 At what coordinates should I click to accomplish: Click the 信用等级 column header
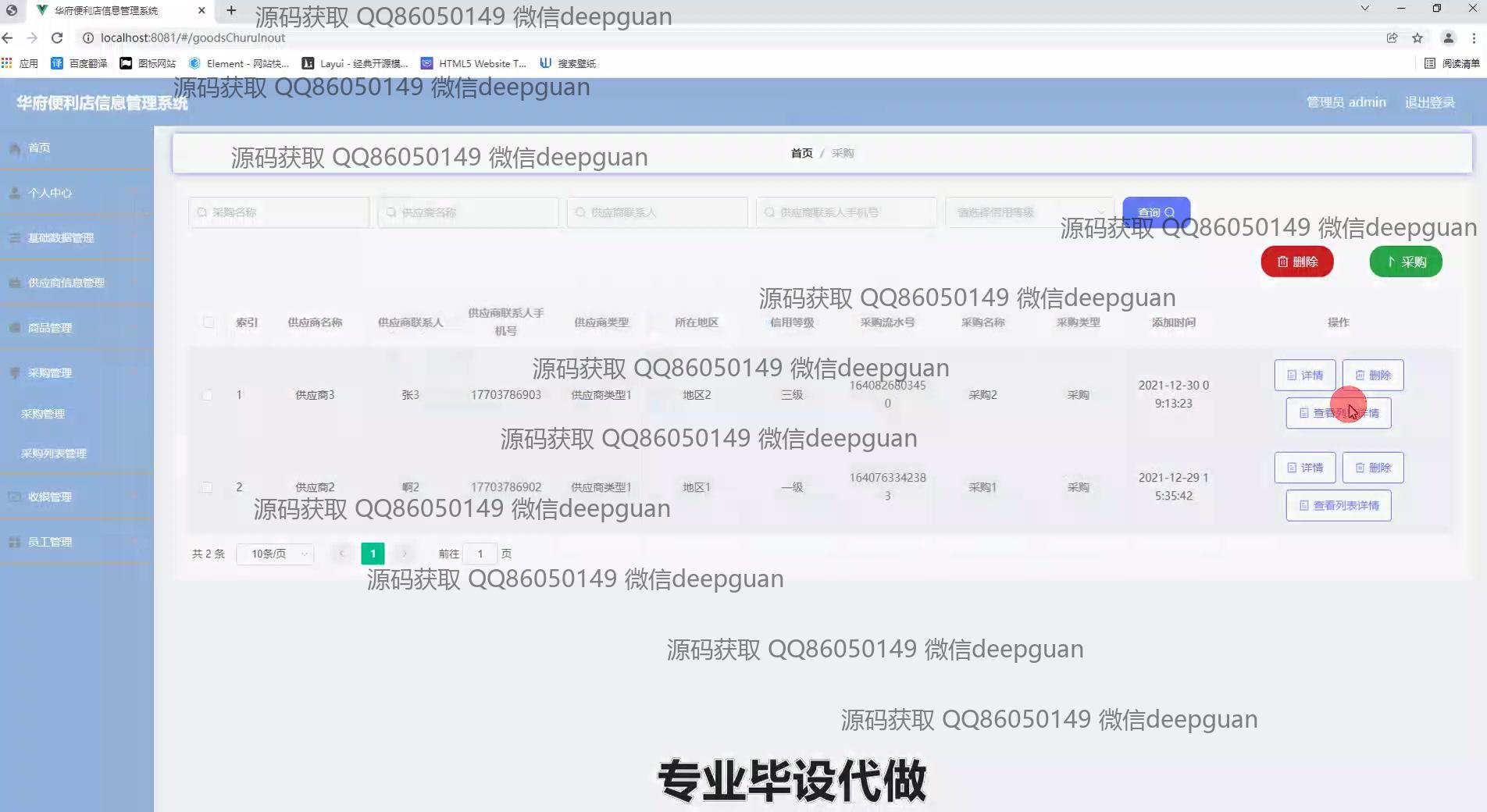[792, 322]
